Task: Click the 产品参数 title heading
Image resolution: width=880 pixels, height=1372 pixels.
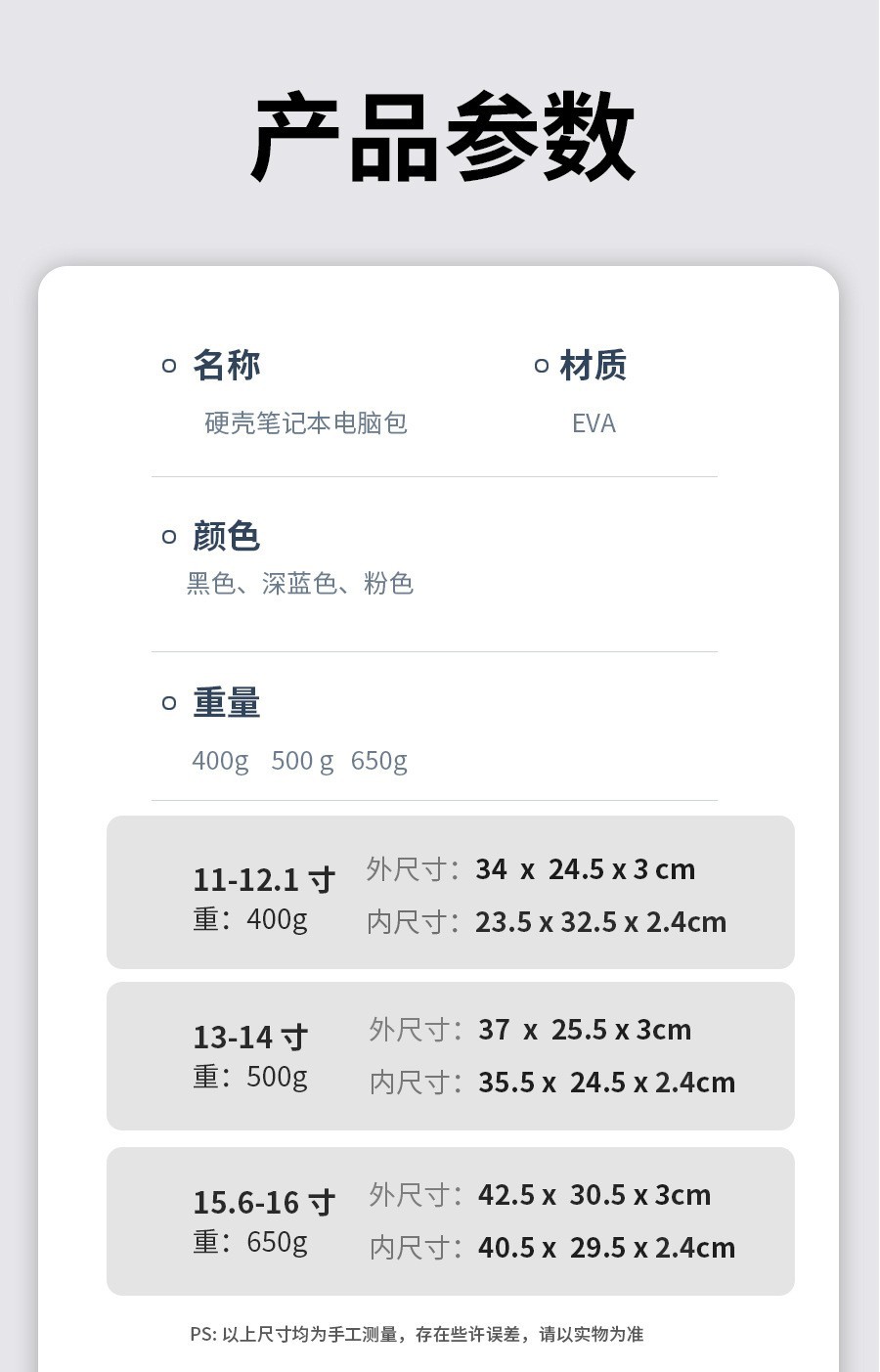Action: click(443, 137)
